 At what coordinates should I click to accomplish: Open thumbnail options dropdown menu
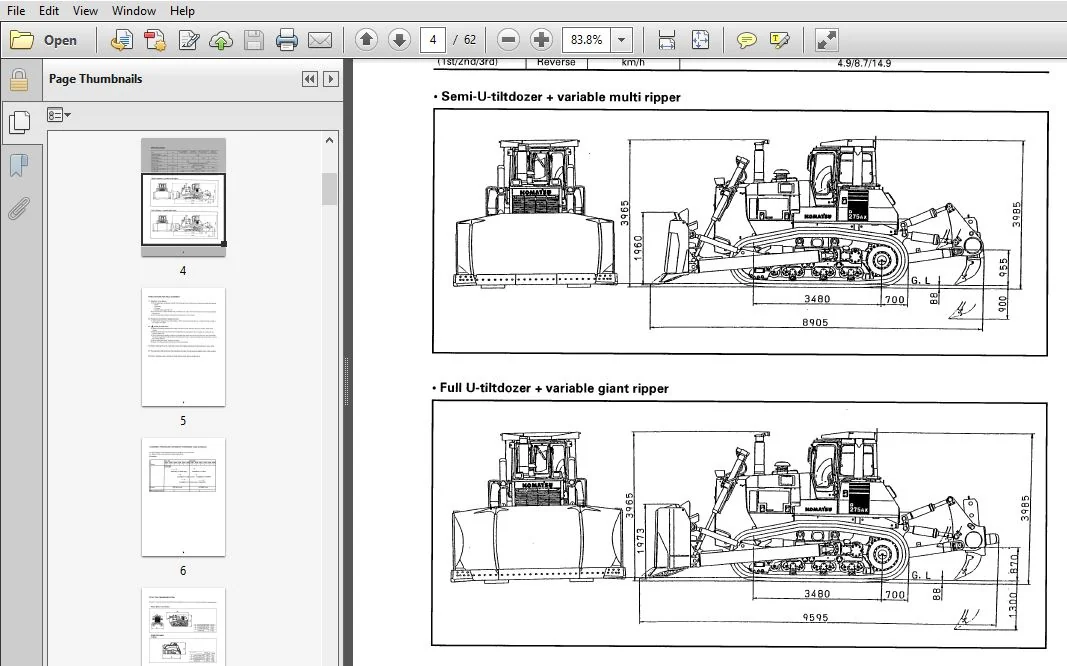click(59, 115)
